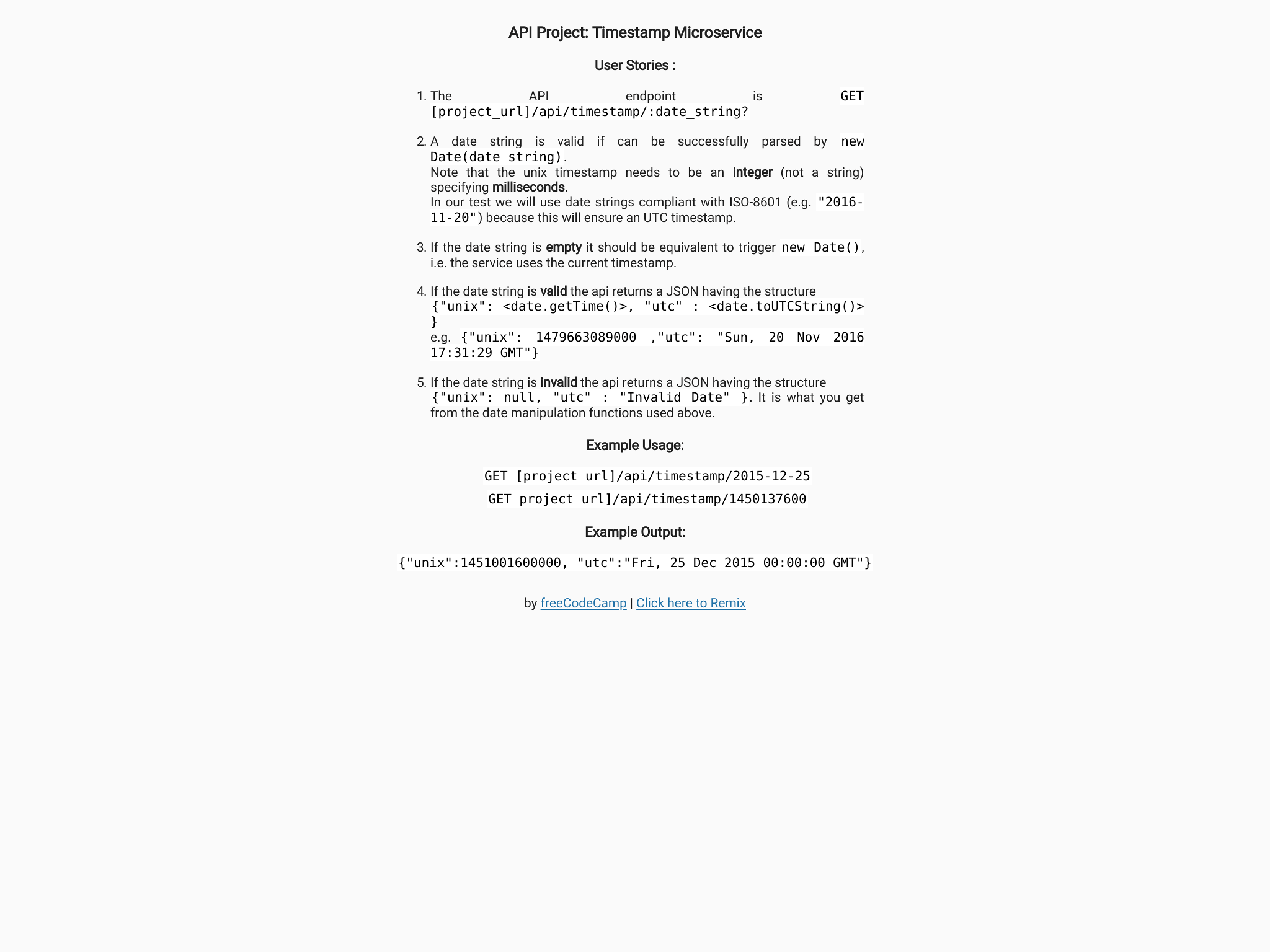Click the unix milliseconds bold label
1270x952 pixels.
[527, 187]
